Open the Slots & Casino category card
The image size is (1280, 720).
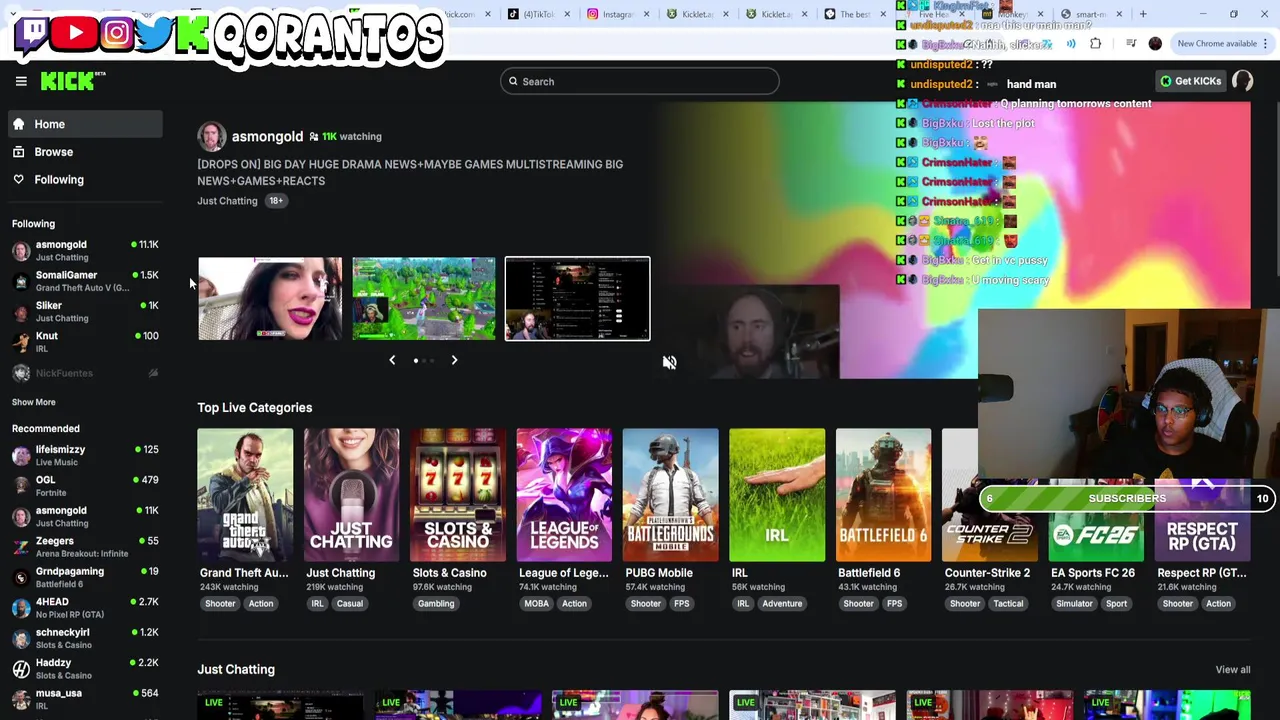click(x=458, y=495)
